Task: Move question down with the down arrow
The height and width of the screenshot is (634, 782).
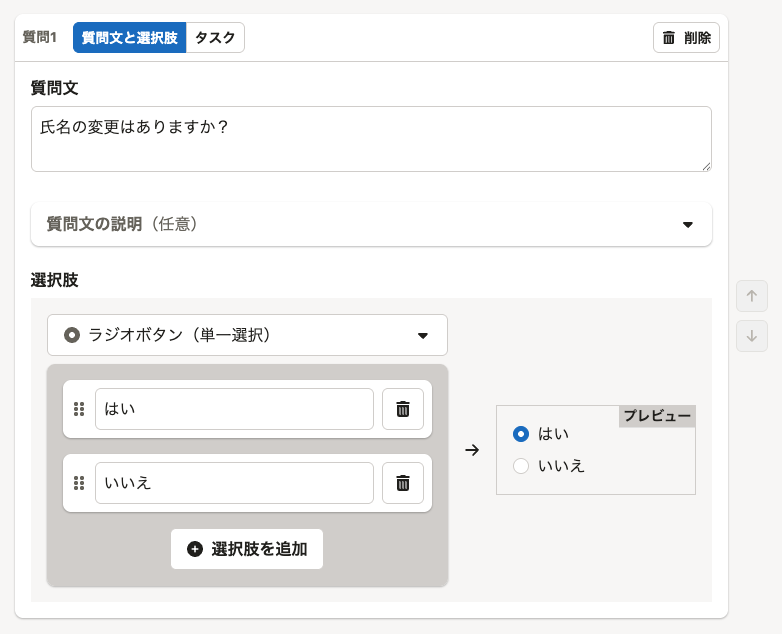Action: coord(751,337)
